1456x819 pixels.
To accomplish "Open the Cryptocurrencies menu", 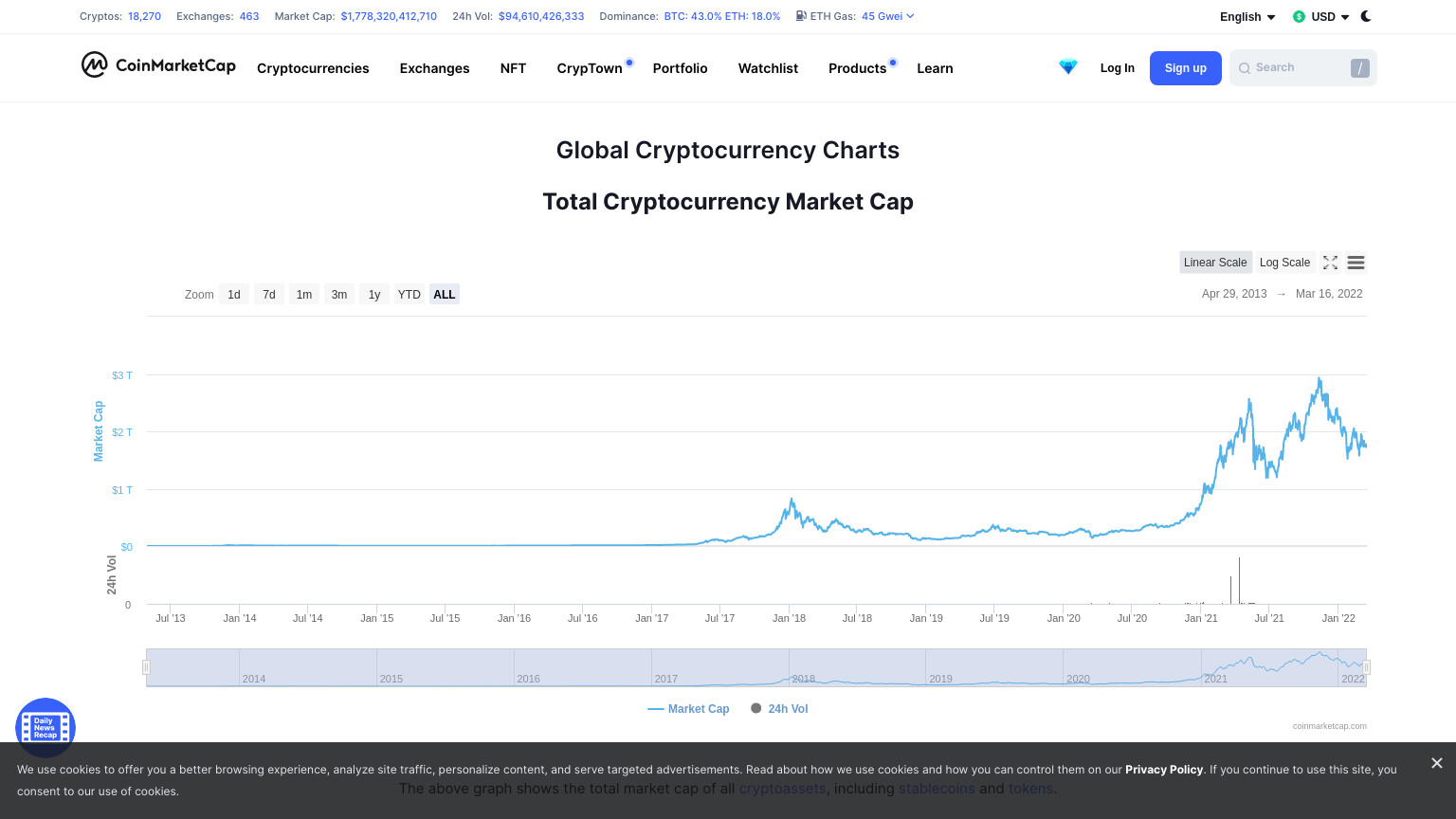I will (x=313, y=68).
